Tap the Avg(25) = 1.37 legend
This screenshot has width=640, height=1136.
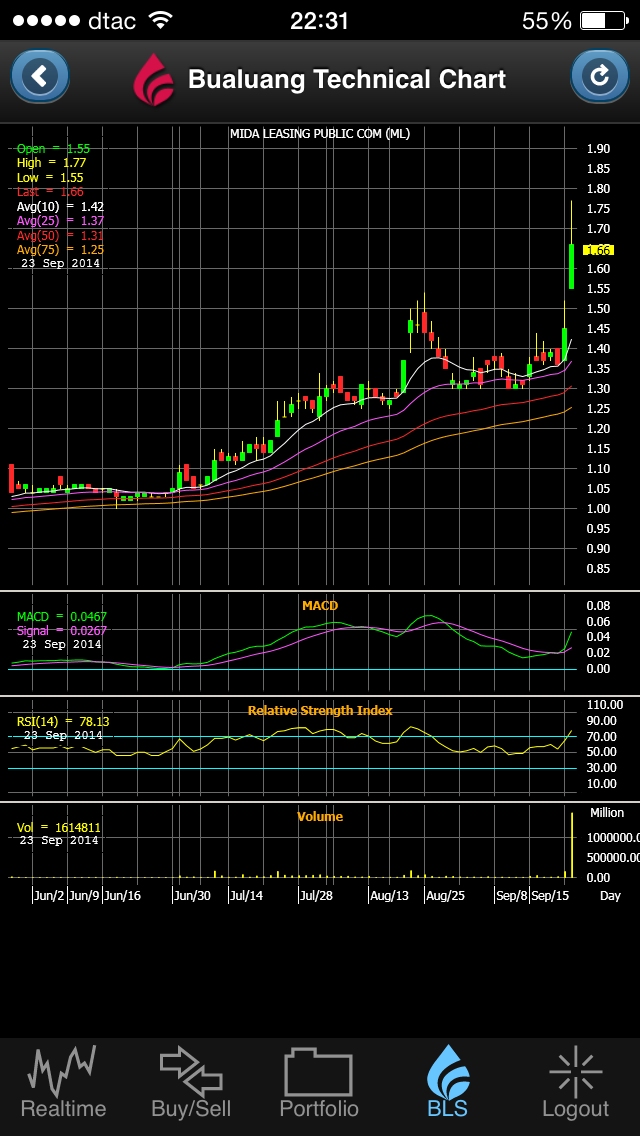tap(60, 221)
